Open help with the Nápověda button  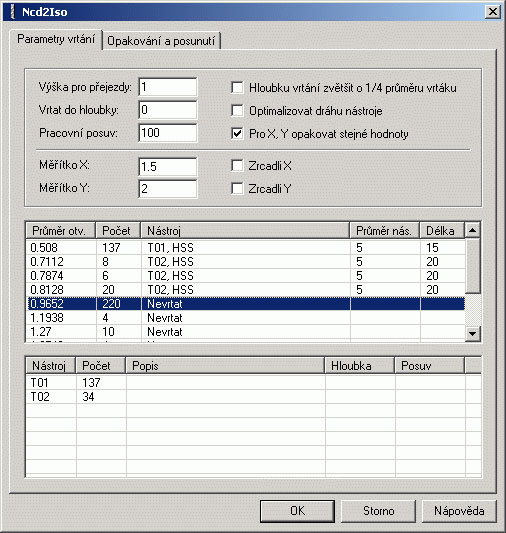coord(459,511)
